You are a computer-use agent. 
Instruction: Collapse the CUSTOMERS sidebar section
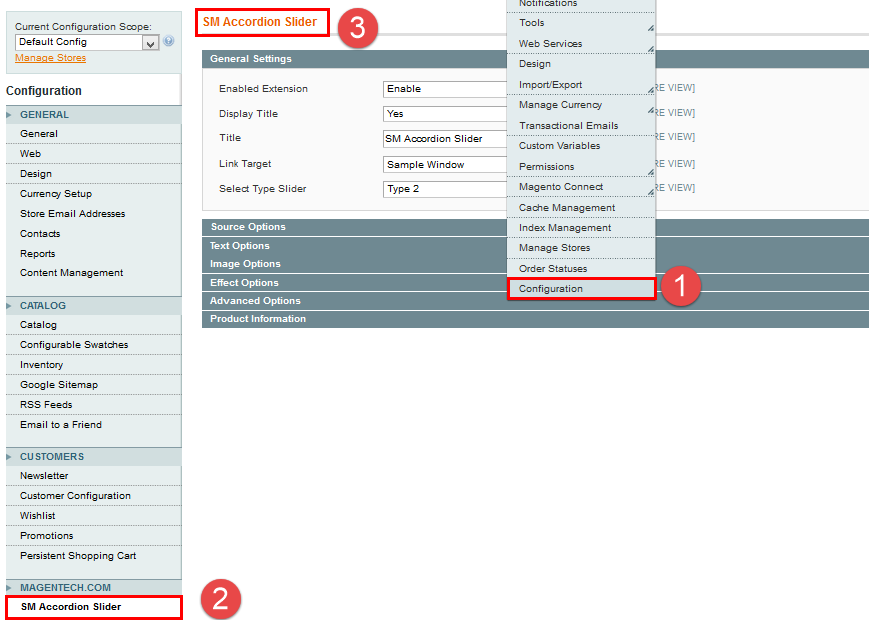(93, 457)
